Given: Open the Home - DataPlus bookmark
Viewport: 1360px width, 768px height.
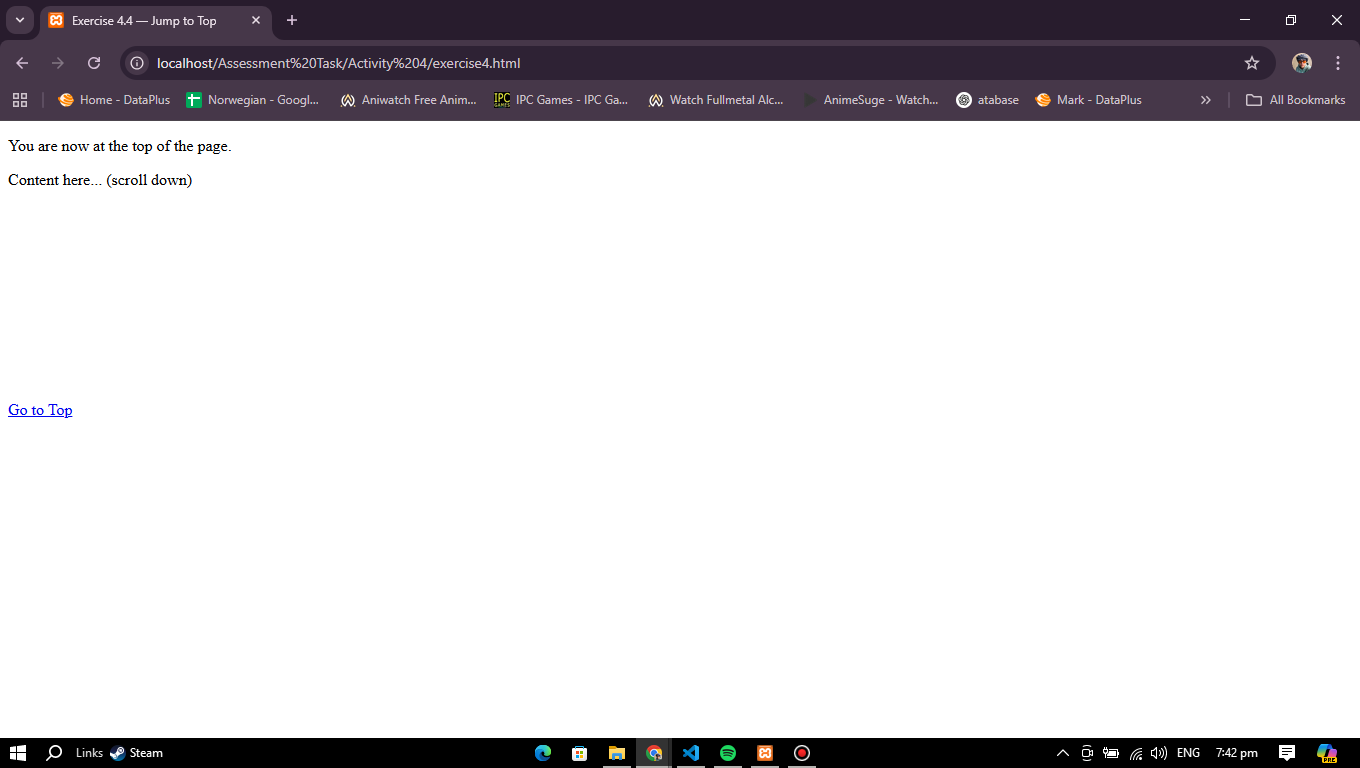Looking at the screenshot, I should (x=114, y=100).
